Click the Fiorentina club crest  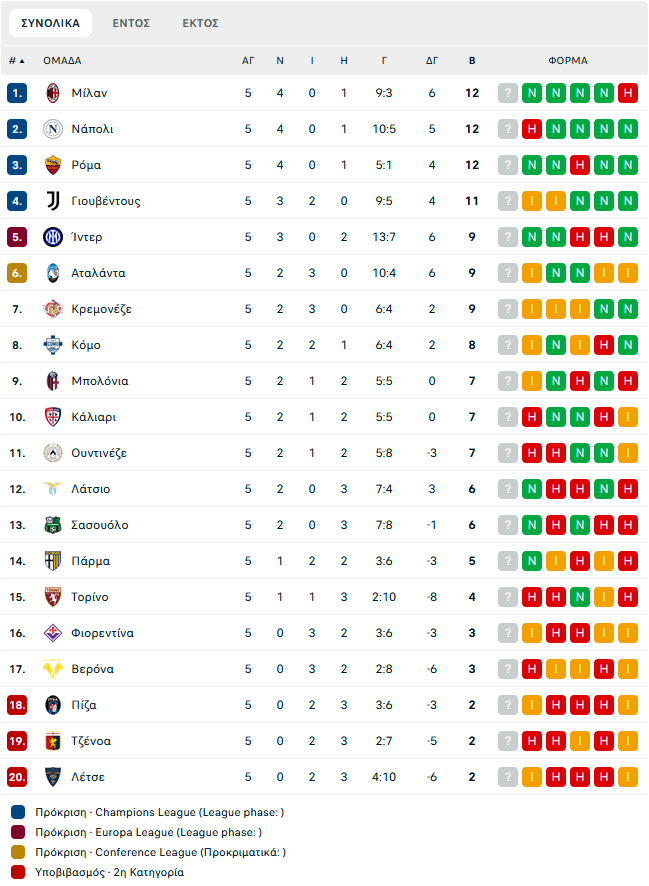[x=53, y=633]
